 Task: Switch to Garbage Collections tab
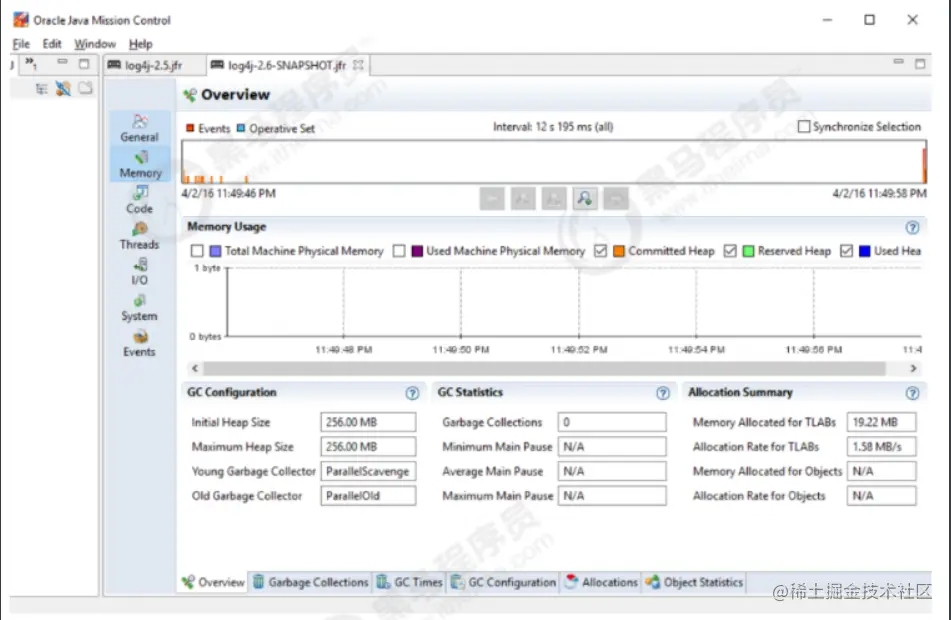tap(311, 582)
